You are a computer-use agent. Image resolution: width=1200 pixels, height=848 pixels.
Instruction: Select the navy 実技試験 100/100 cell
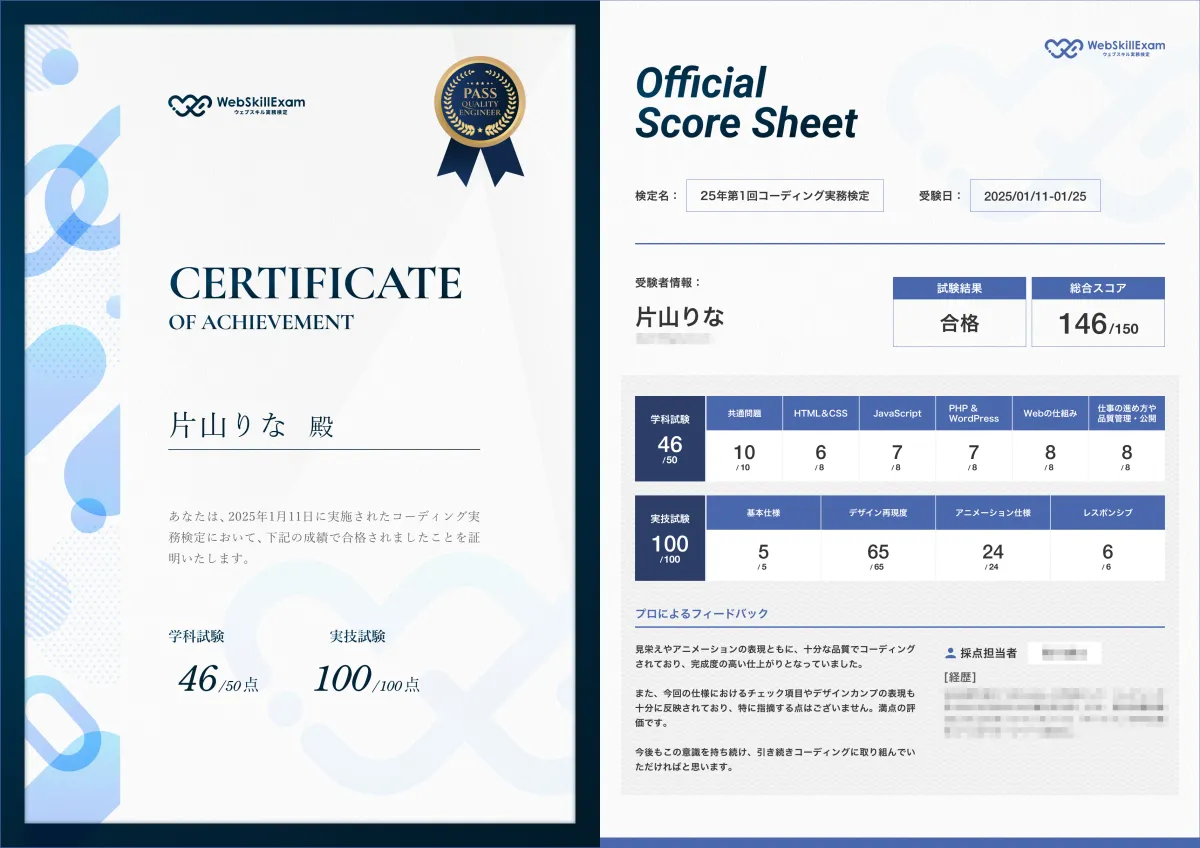click(x=670, y=541)
